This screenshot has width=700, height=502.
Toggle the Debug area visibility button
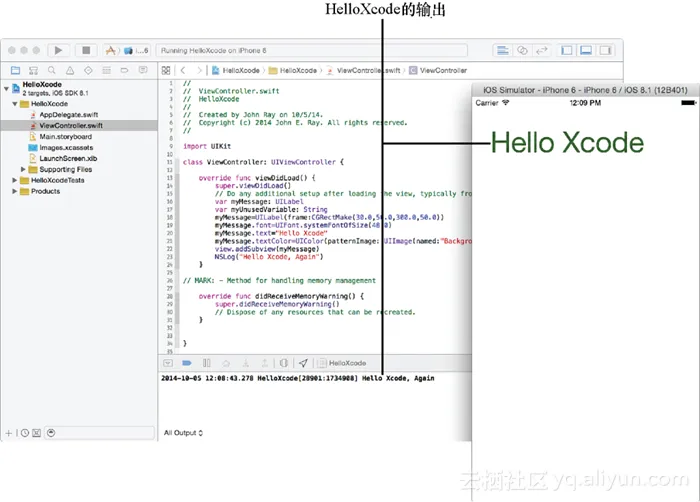click(585, 50)
